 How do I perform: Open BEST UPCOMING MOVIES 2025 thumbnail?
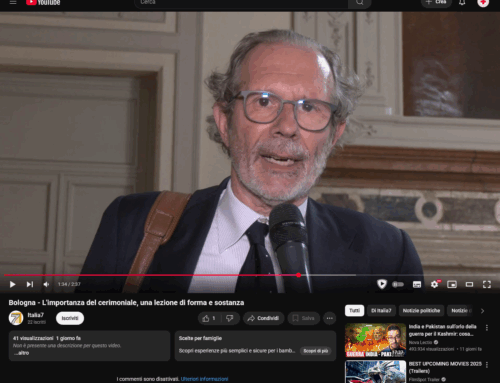(375, 372)
